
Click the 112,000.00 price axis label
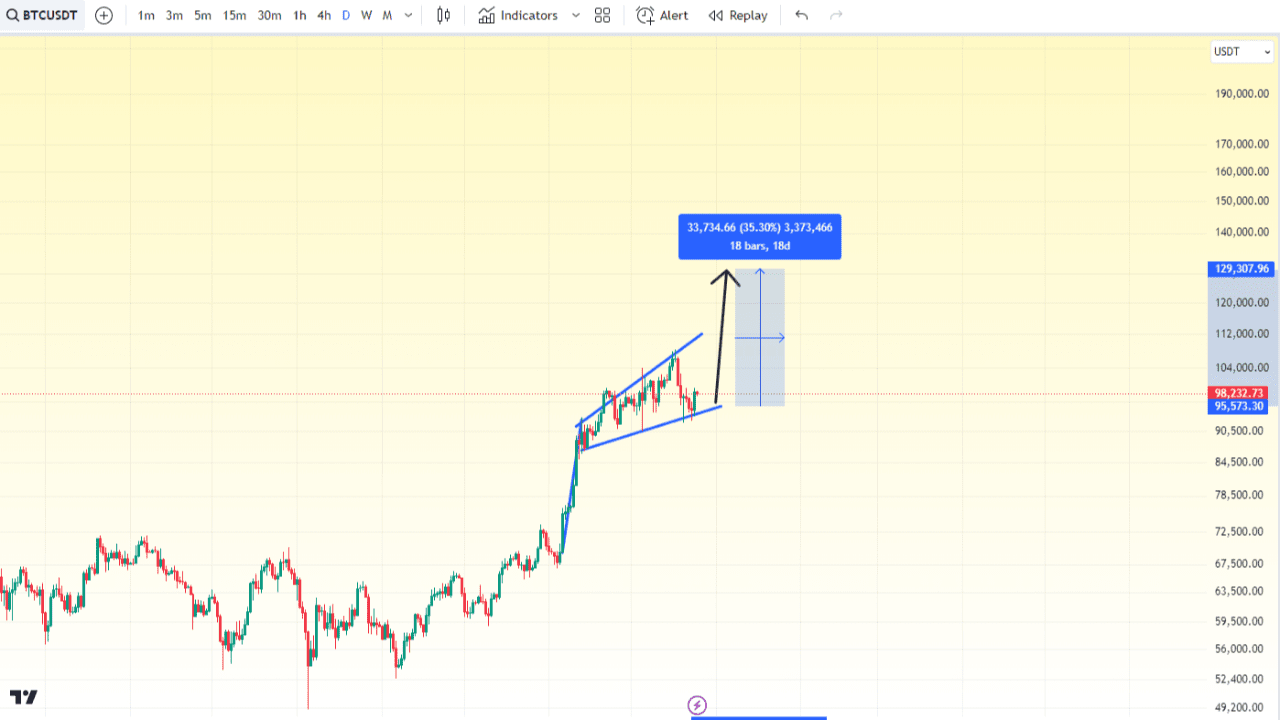click(1241, 334)
